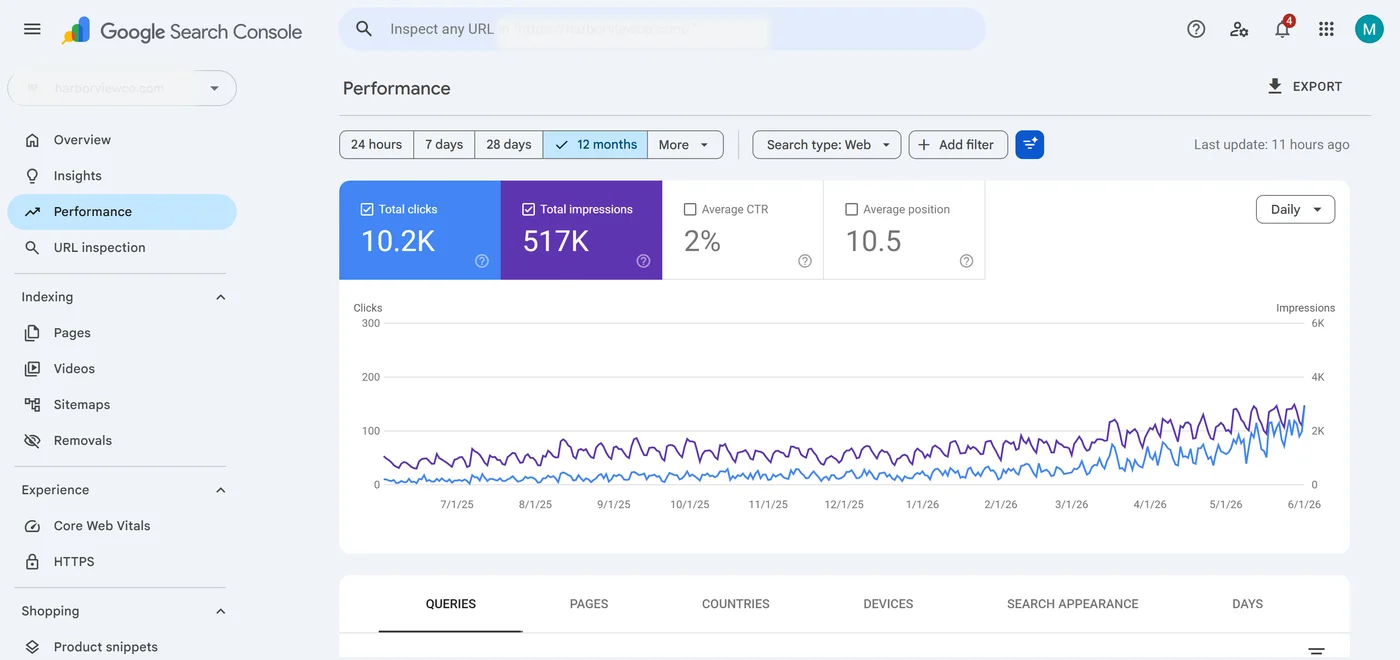1400x660 pixels.
Task: Open Total clicks help icon
Action: click(x=482, y=261)
